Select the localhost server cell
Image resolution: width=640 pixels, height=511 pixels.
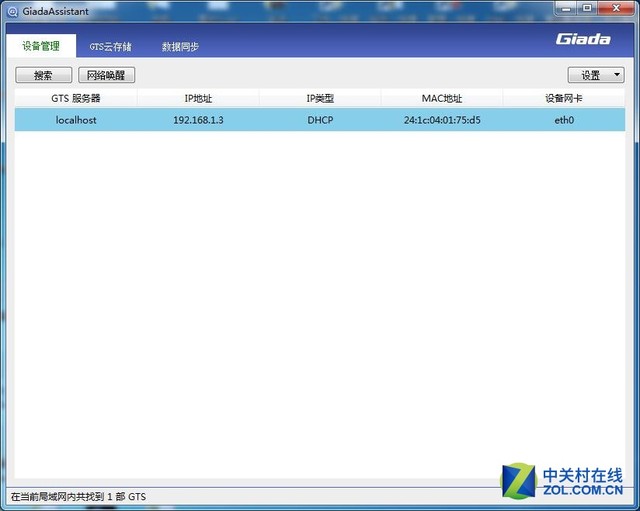[x=76, y=120]
